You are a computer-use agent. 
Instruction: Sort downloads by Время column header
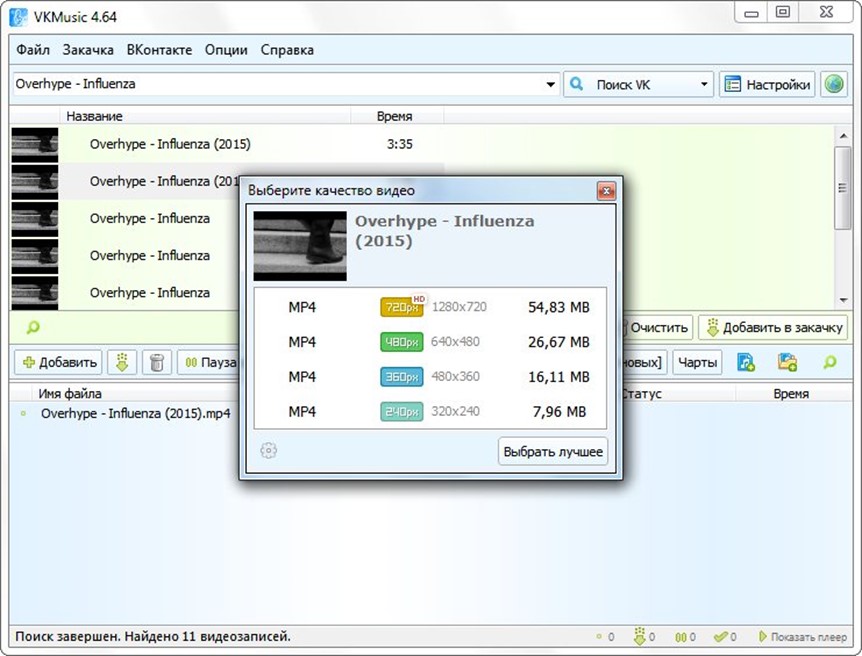point(791,394)
